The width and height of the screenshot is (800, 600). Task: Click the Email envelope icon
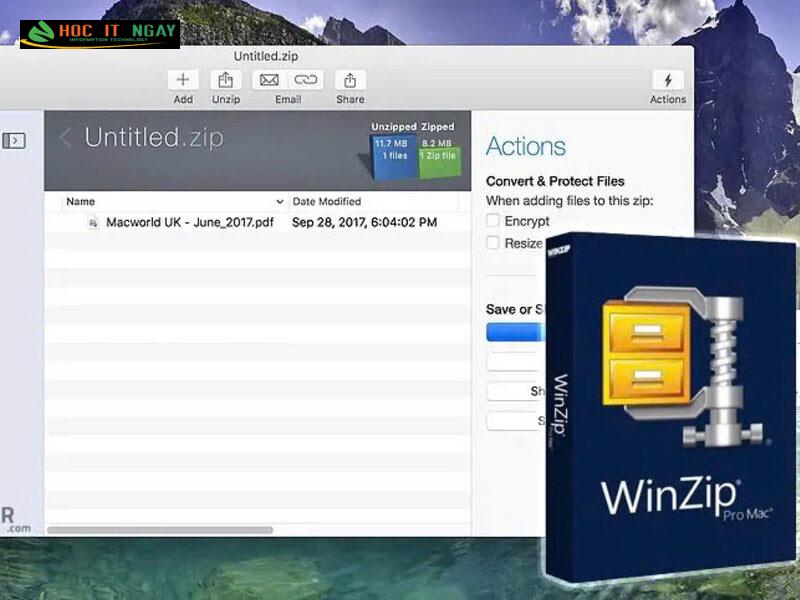pos(269,80)
